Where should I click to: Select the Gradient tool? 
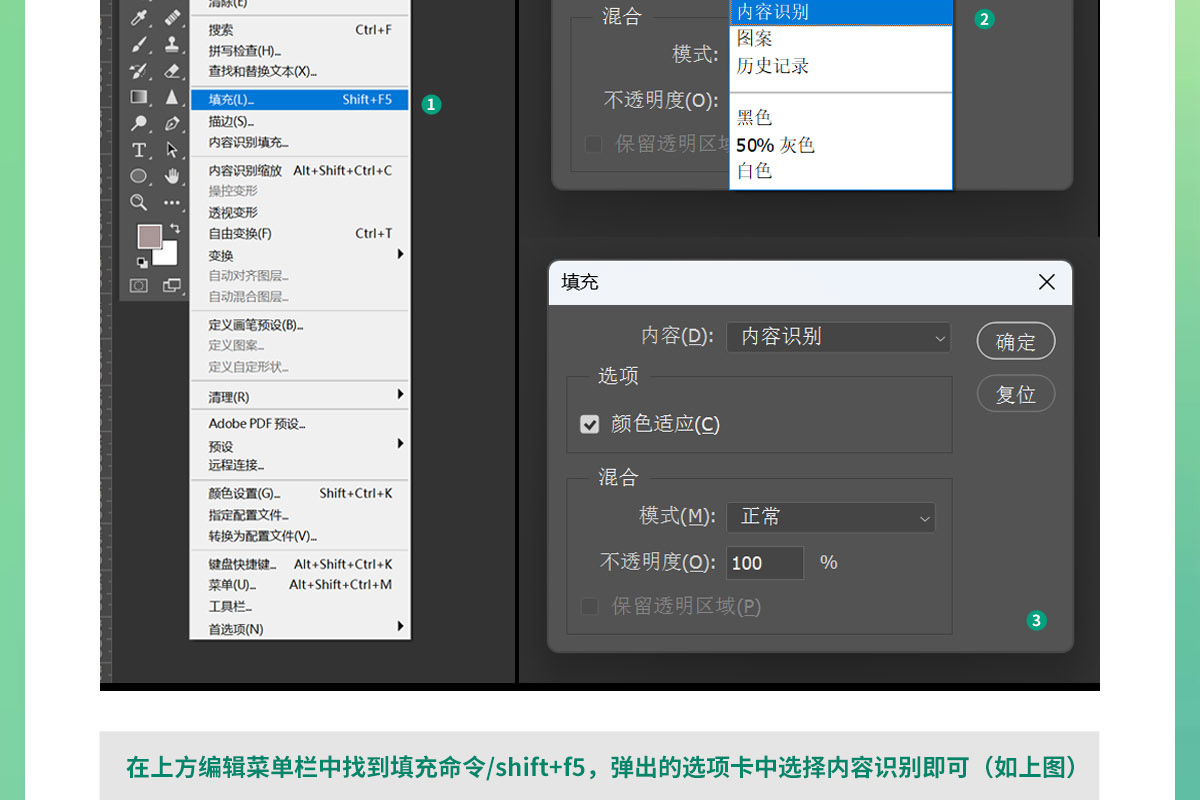[x=139, y=97]
